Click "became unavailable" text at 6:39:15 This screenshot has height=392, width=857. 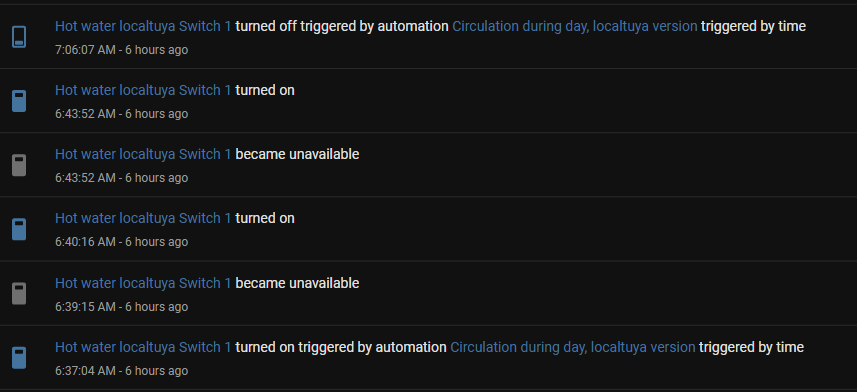click(297, 283)
